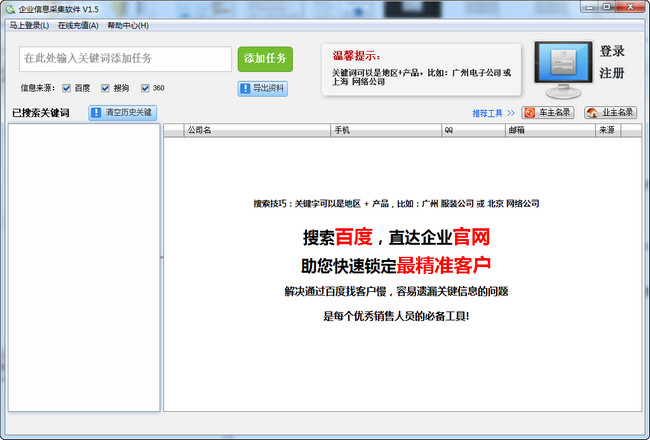This screenshot has width=650, height=440.
Task: Click the 登录 login link
Action: [x=612, y=51]
